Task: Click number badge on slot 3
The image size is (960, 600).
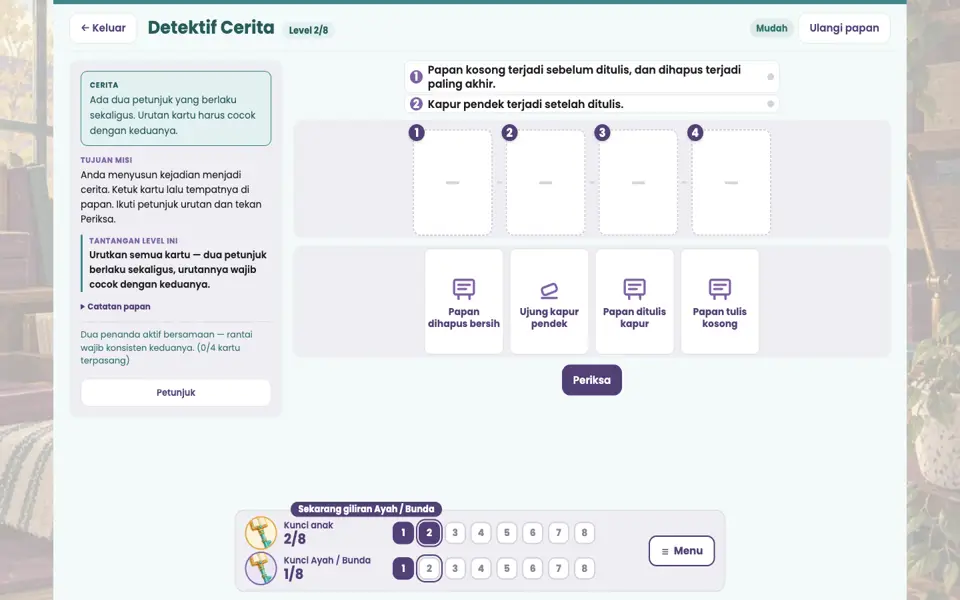Action: coord(602,132)
